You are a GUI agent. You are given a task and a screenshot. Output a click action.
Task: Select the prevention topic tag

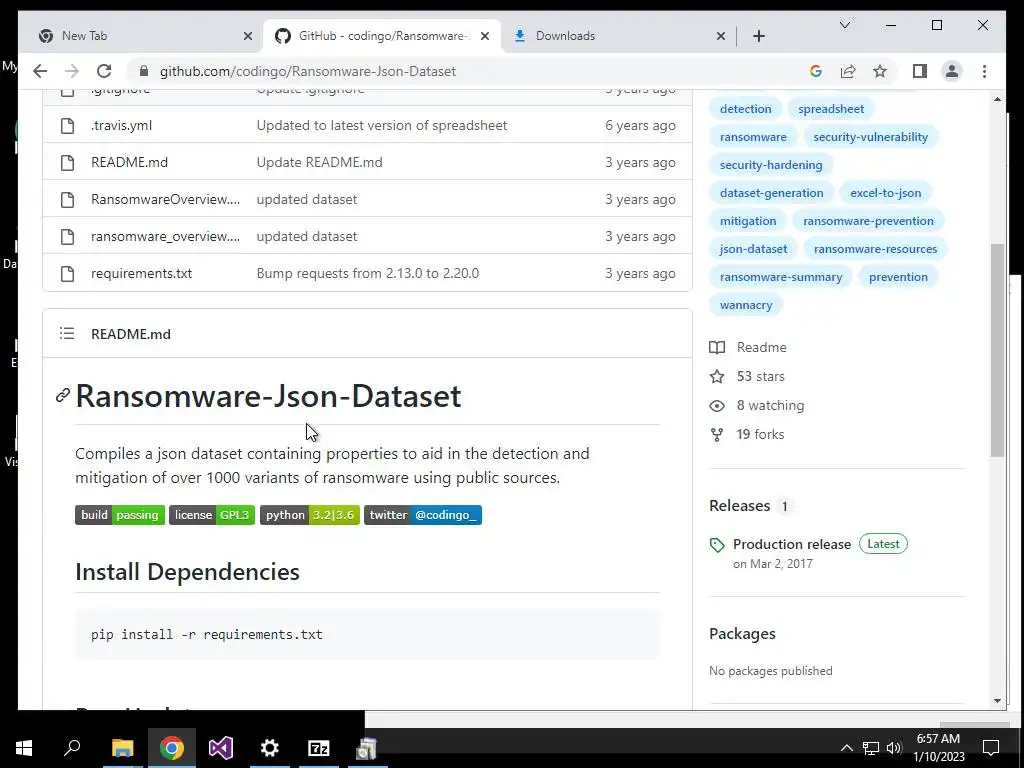(898, 278)
